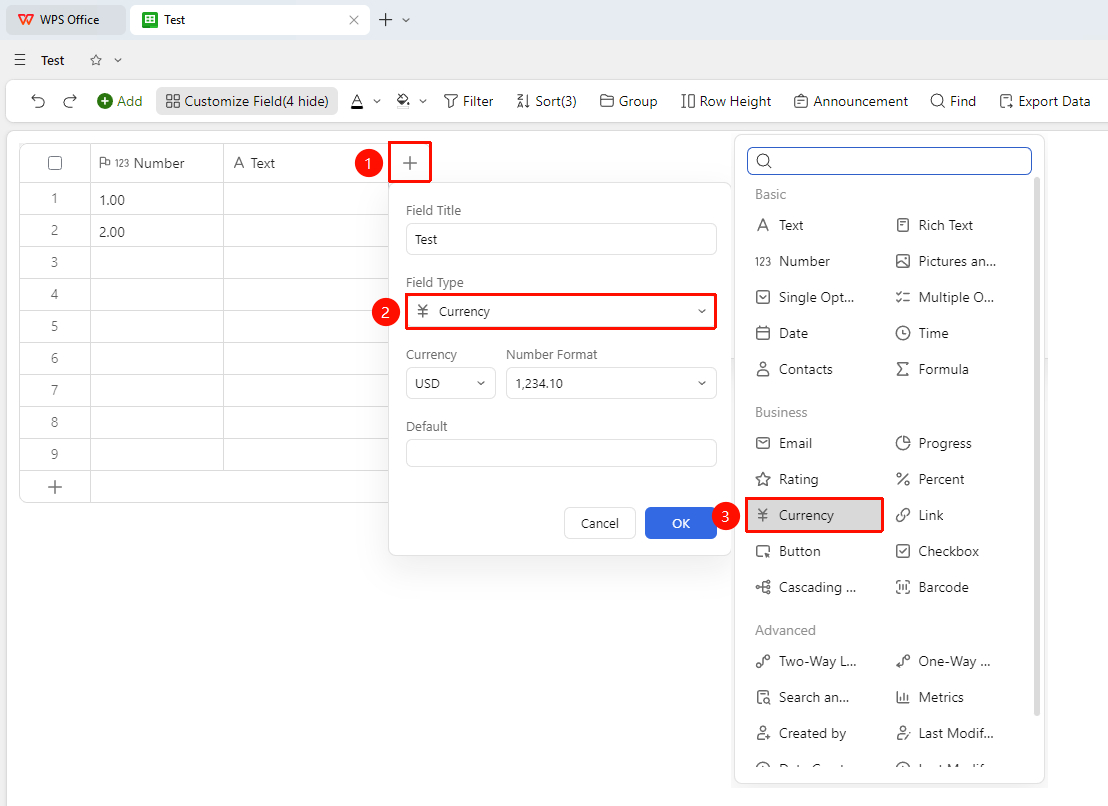The height and width of the screenshot is (806, 1108).
Task: Click the Redo arrow icon
Action: coord(69,101)
